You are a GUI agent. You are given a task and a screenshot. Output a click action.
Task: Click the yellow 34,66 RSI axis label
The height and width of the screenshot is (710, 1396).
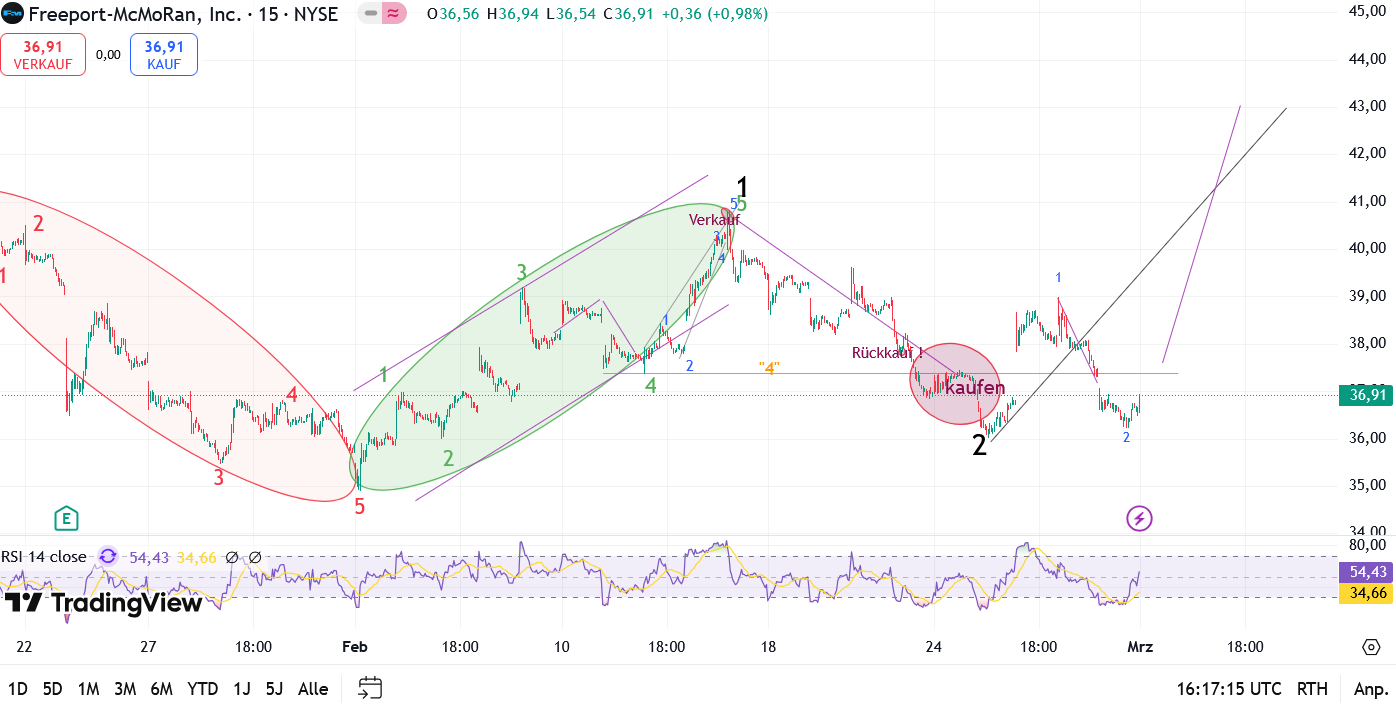click(1366, 593)
